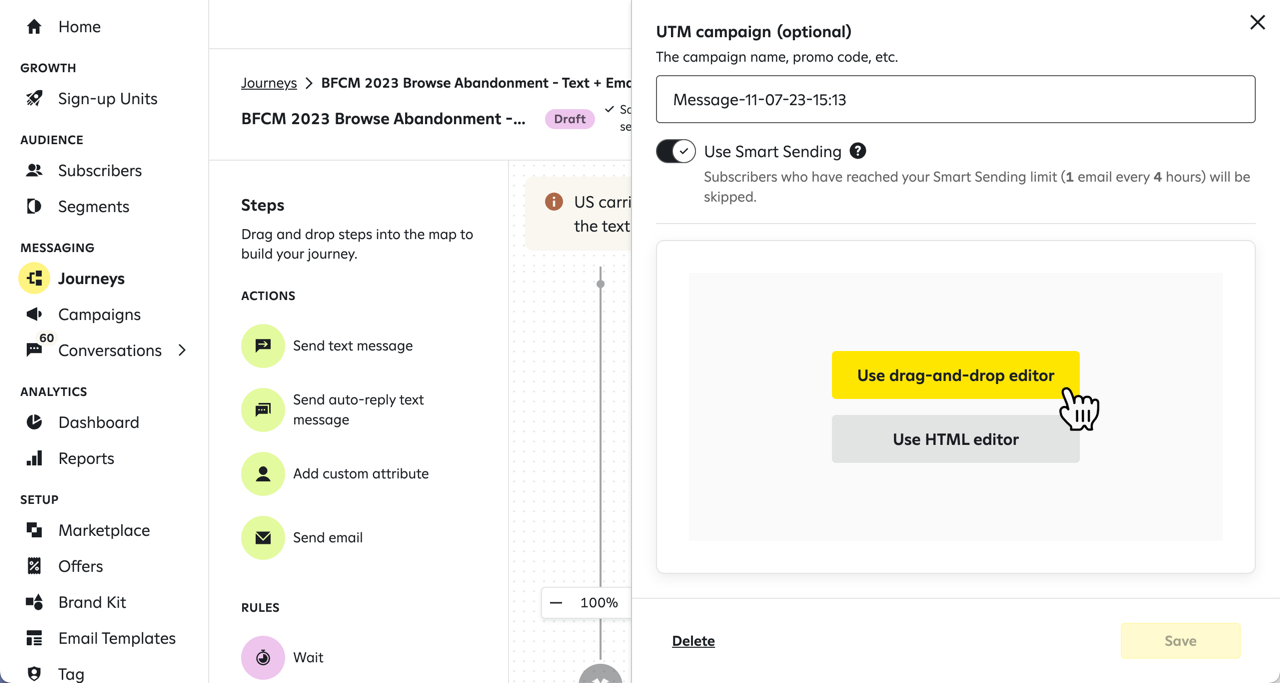Click the Marketplace icon in Setup

[33, 530]
